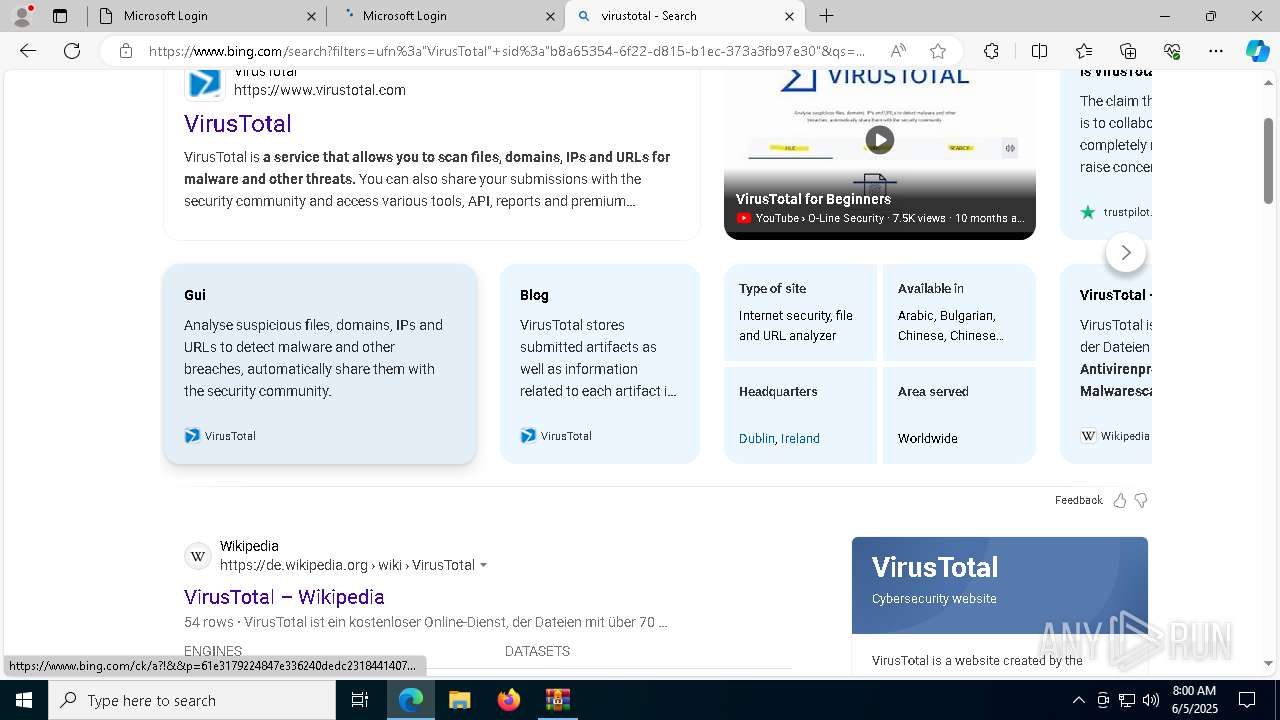The image size is (1280, 720).
Task: Open WinRAR from taskbar
Action: pos(557,700)
